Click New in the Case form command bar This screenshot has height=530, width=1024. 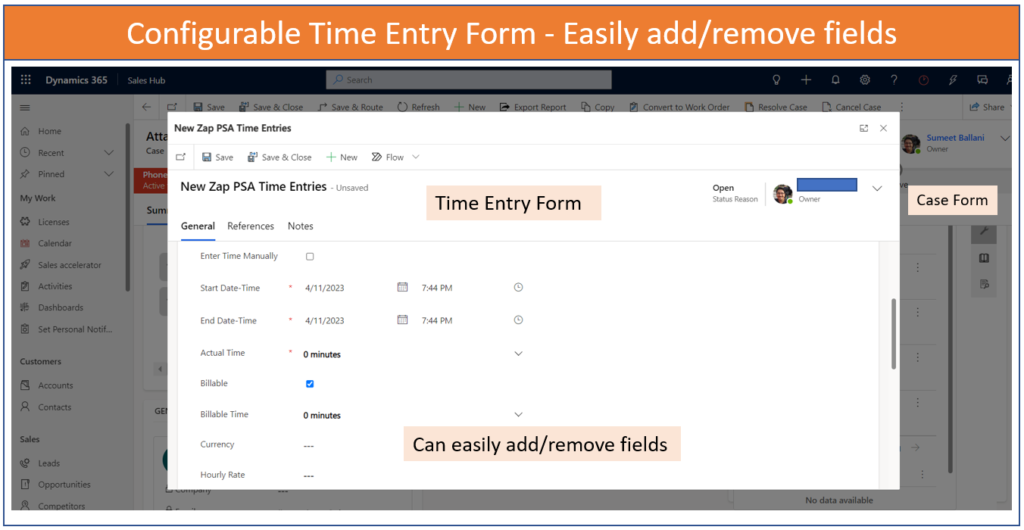[x=470, y=107]
